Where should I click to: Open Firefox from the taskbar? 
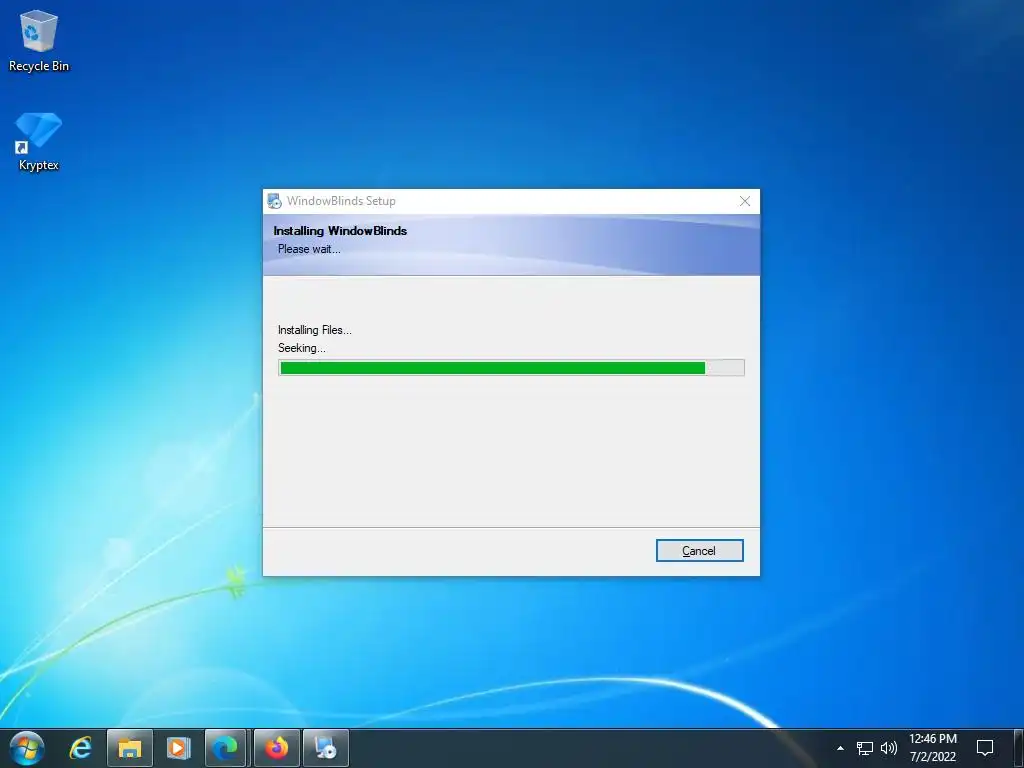tap(276, 748)
